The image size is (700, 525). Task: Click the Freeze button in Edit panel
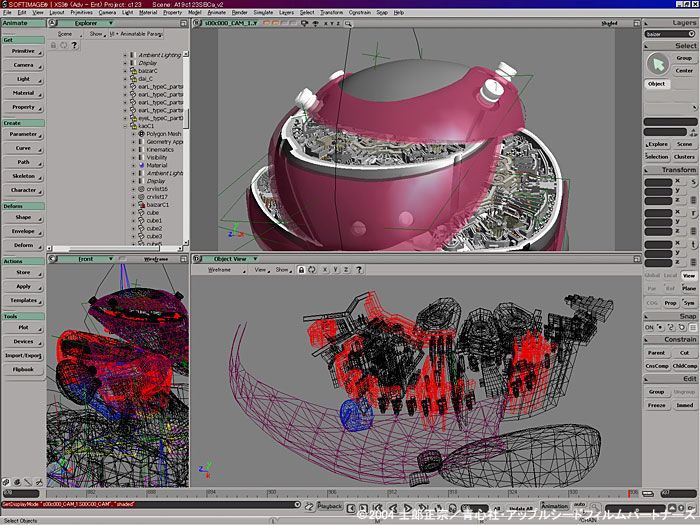tap(656, 405)
